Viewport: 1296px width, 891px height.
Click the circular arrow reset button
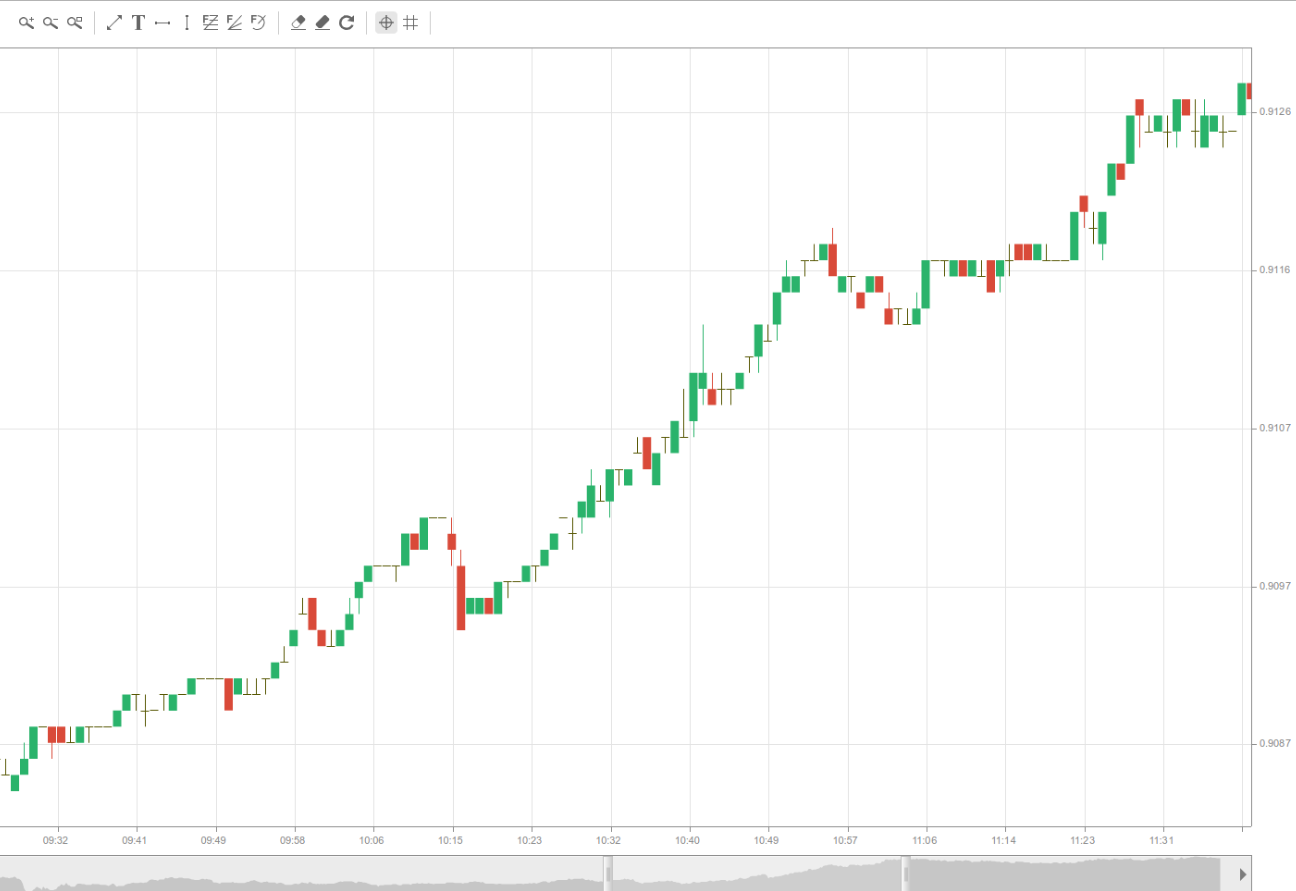point(346,22)
